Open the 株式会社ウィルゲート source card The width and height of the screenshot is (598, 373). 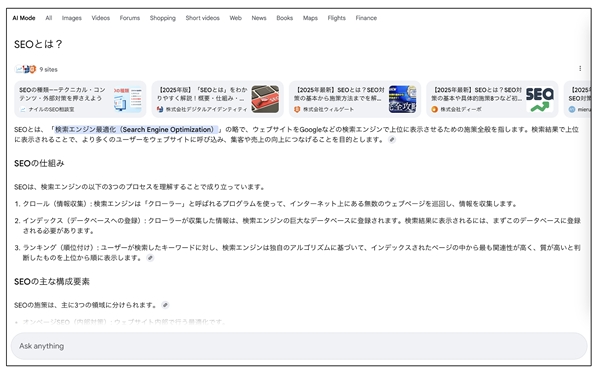[355, 99]
